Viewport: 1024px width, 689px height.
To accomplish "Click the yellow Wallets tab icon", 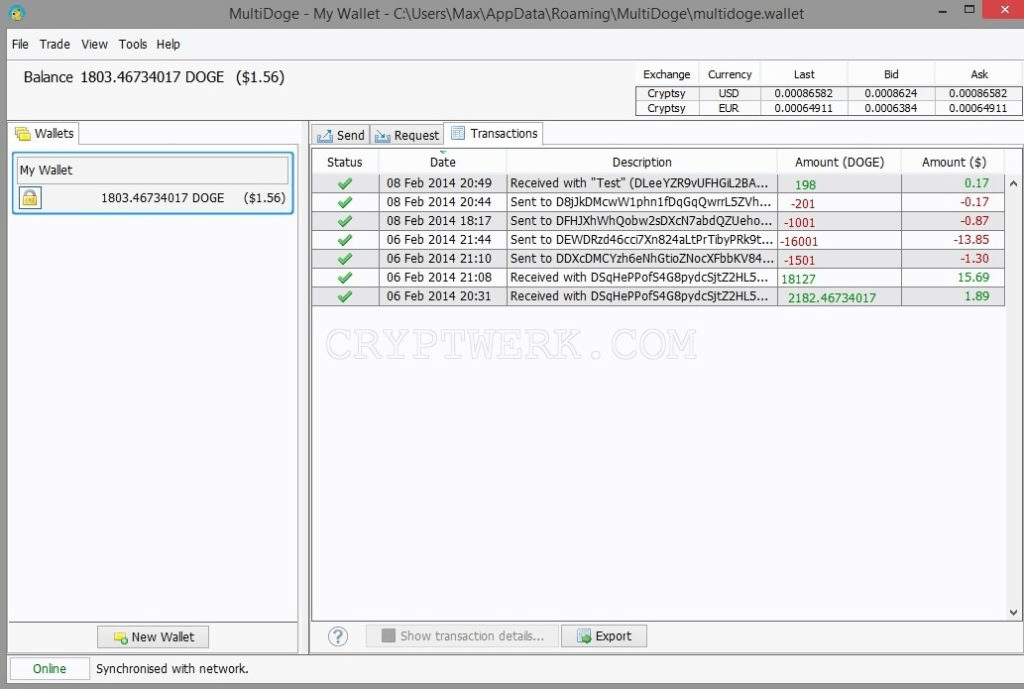I will 23,134.
